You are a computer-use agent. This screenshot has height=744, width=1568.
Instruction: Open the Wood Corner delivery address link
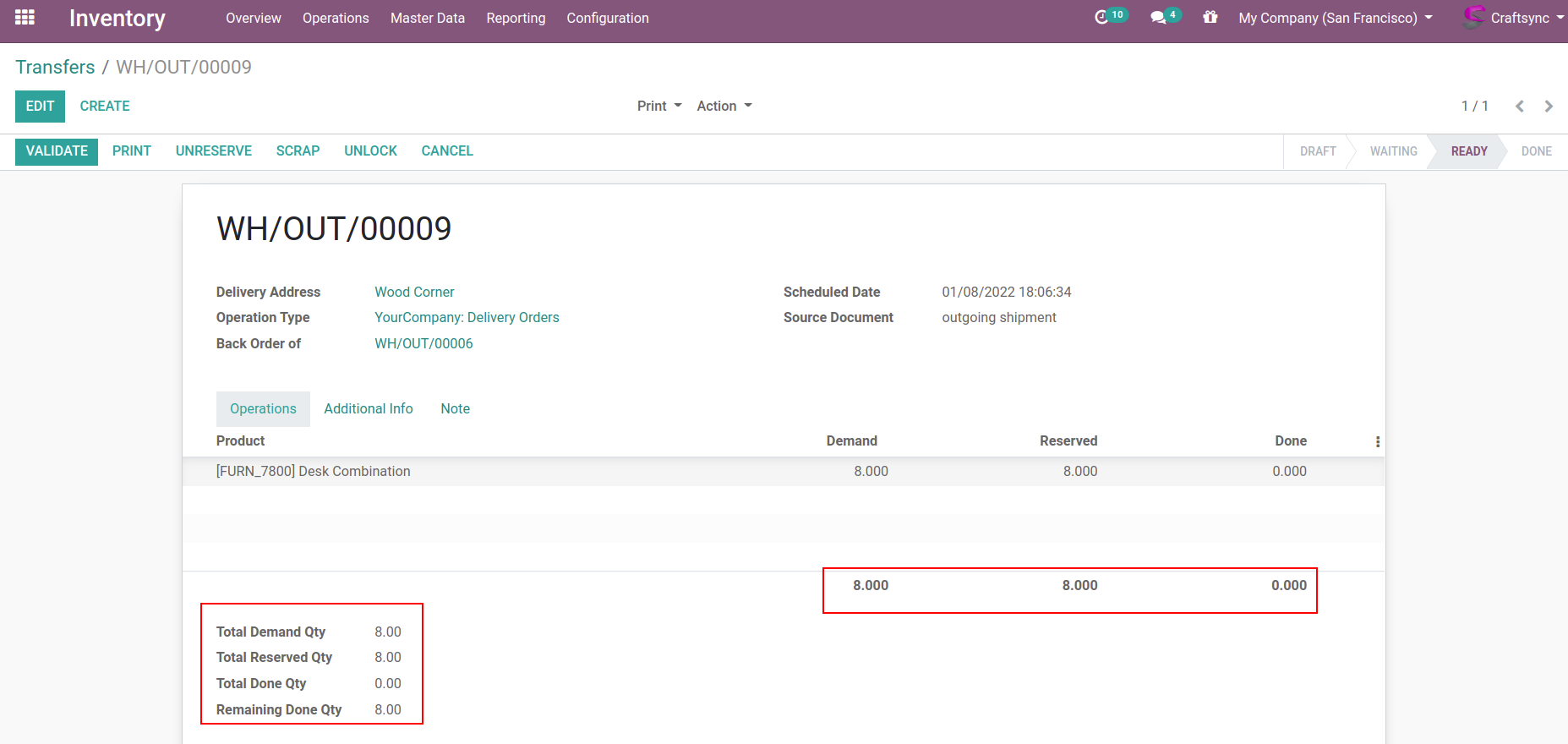tap(414, 293)
